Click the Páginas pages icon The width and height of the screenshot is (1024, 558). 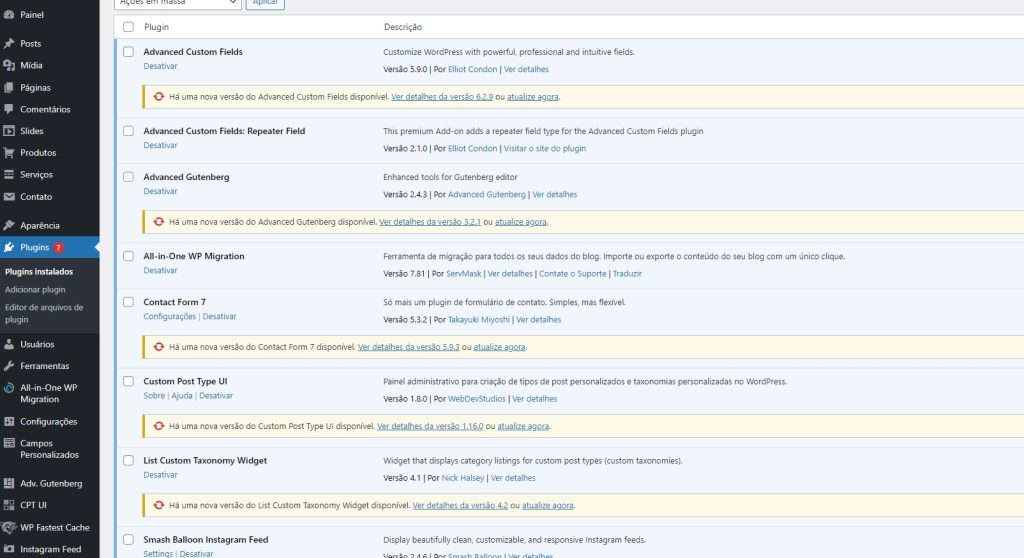click(8, 87)
